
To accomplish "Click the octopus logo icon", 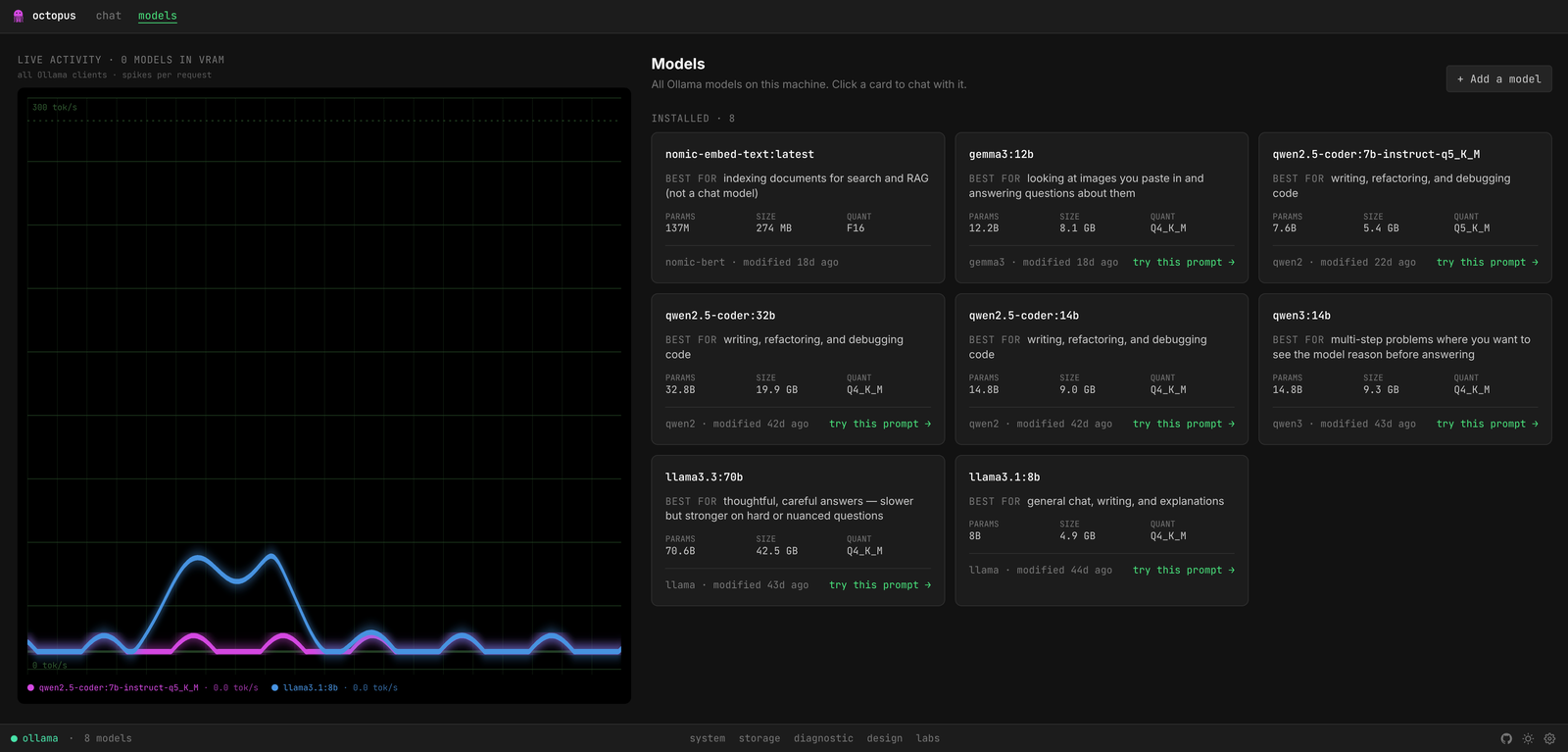I will tap(18, 16).
